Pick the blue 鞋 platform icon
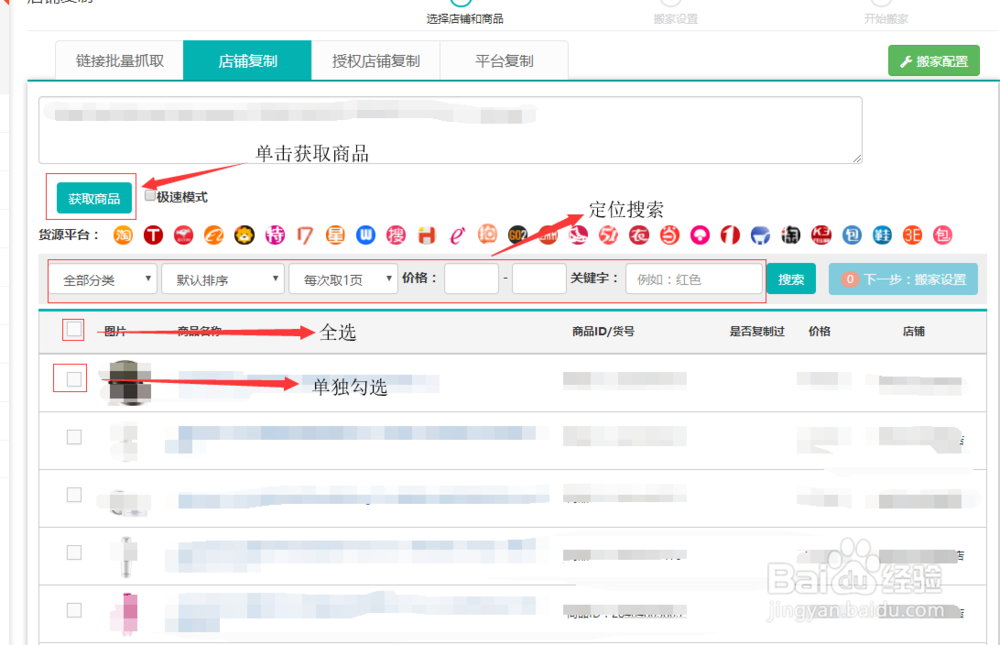This screenshot has height=645, width=1000. click(x=882, y=235)
